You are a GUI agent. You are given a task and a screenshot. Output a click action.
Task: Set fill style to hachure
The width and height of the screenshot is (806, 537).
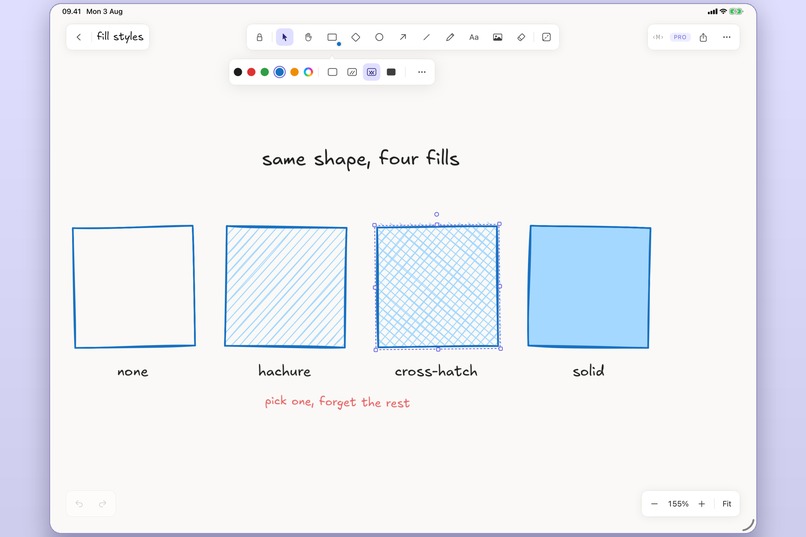(x=352, y=72)
